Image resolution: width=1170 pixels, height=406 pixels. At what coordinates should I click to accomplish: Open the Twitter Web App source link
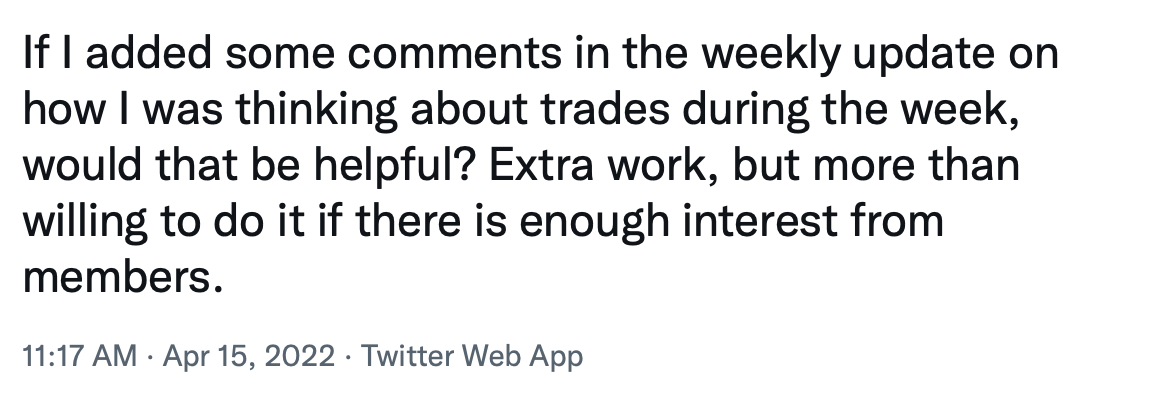(472, 357)
